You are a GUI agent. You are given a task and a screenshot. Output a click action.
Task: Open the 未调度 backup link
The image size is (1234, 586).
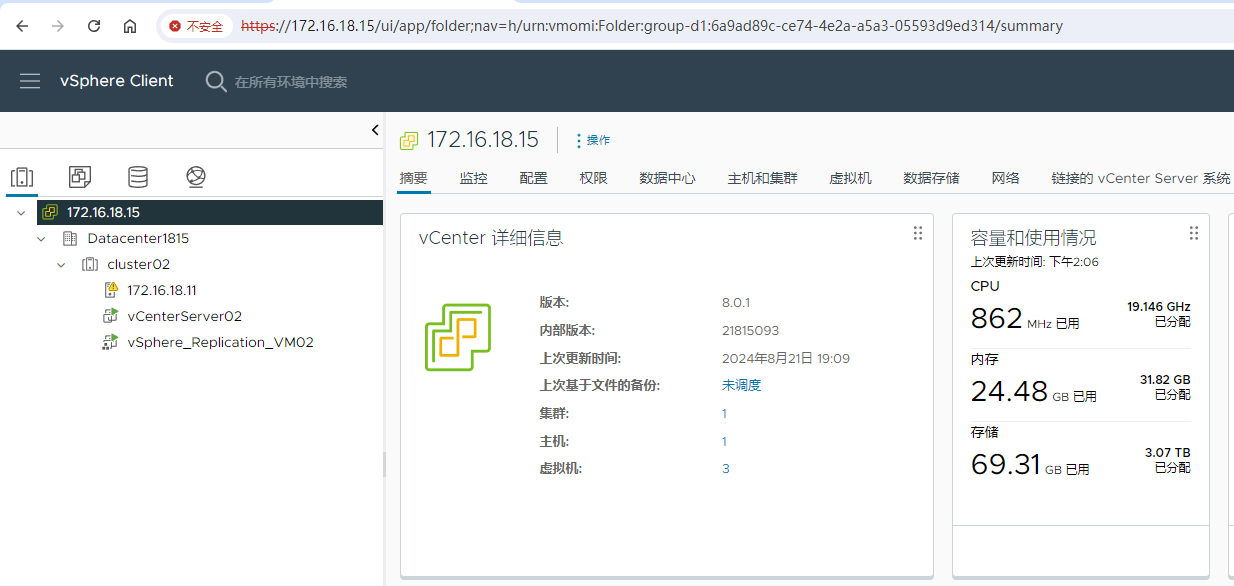(x=741, y=385)
